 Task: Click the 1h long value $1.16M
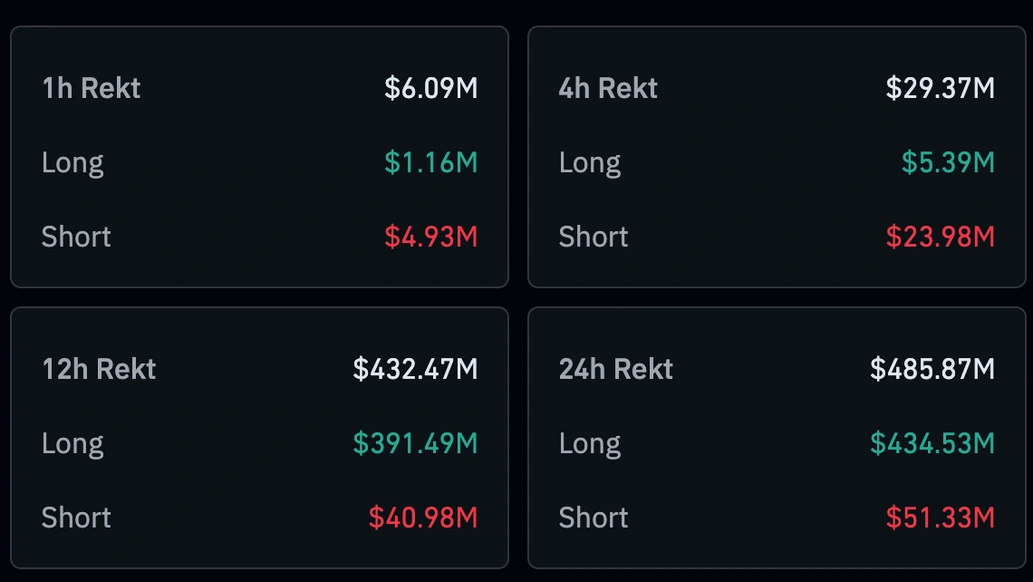pos(431,162)
